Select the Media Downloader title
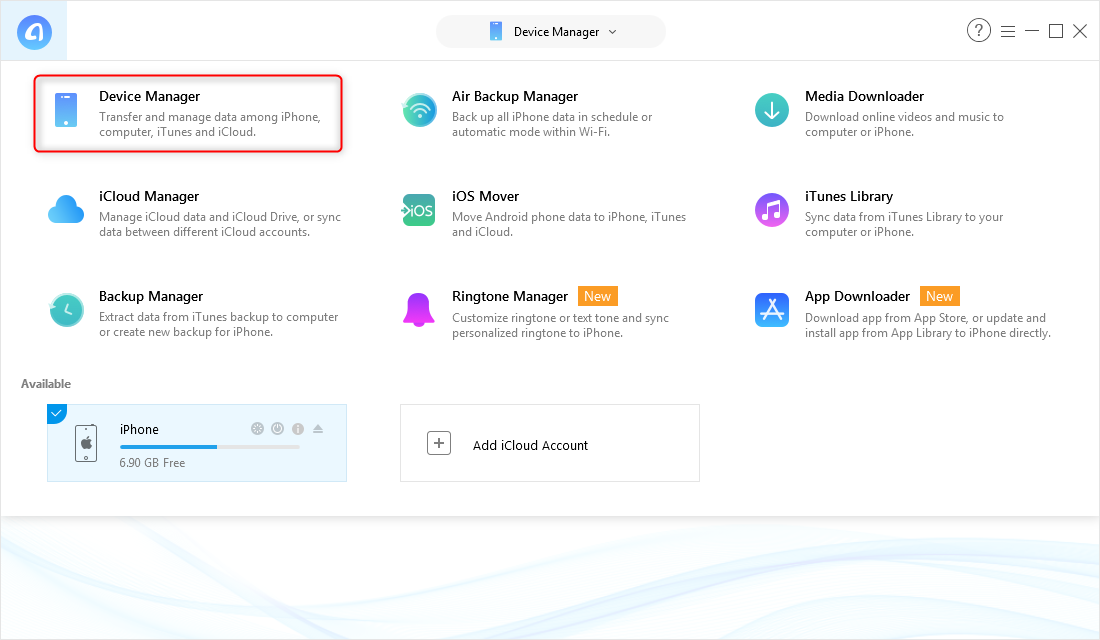This screenshot has height=640, width=1100. pyautogui.click(x=864, y=96)
